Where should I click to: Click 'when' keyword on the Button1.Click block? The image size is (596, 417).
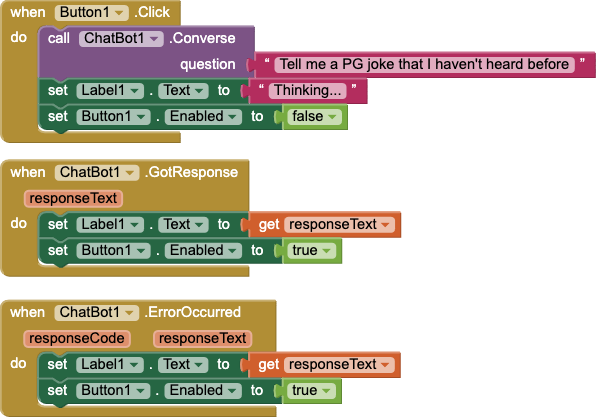[x=28, y=13]
